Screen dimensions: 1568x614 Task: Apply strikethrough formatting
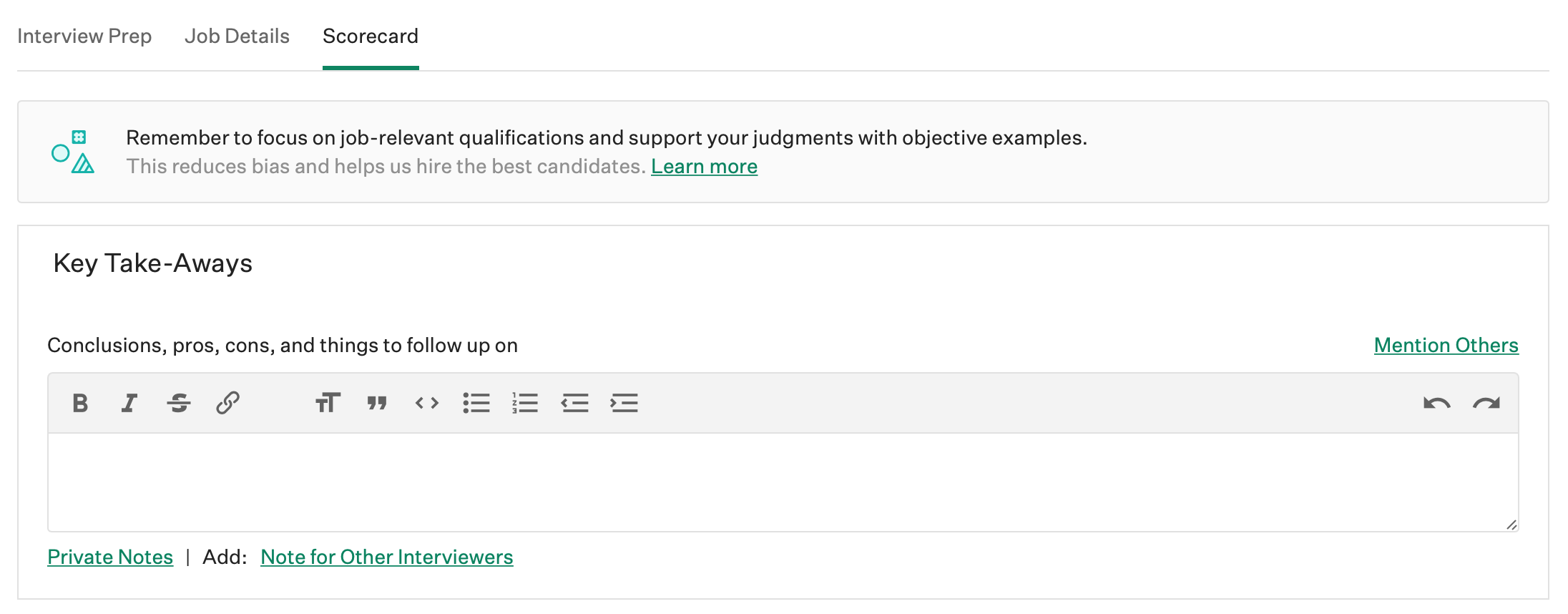click(178, 404)
